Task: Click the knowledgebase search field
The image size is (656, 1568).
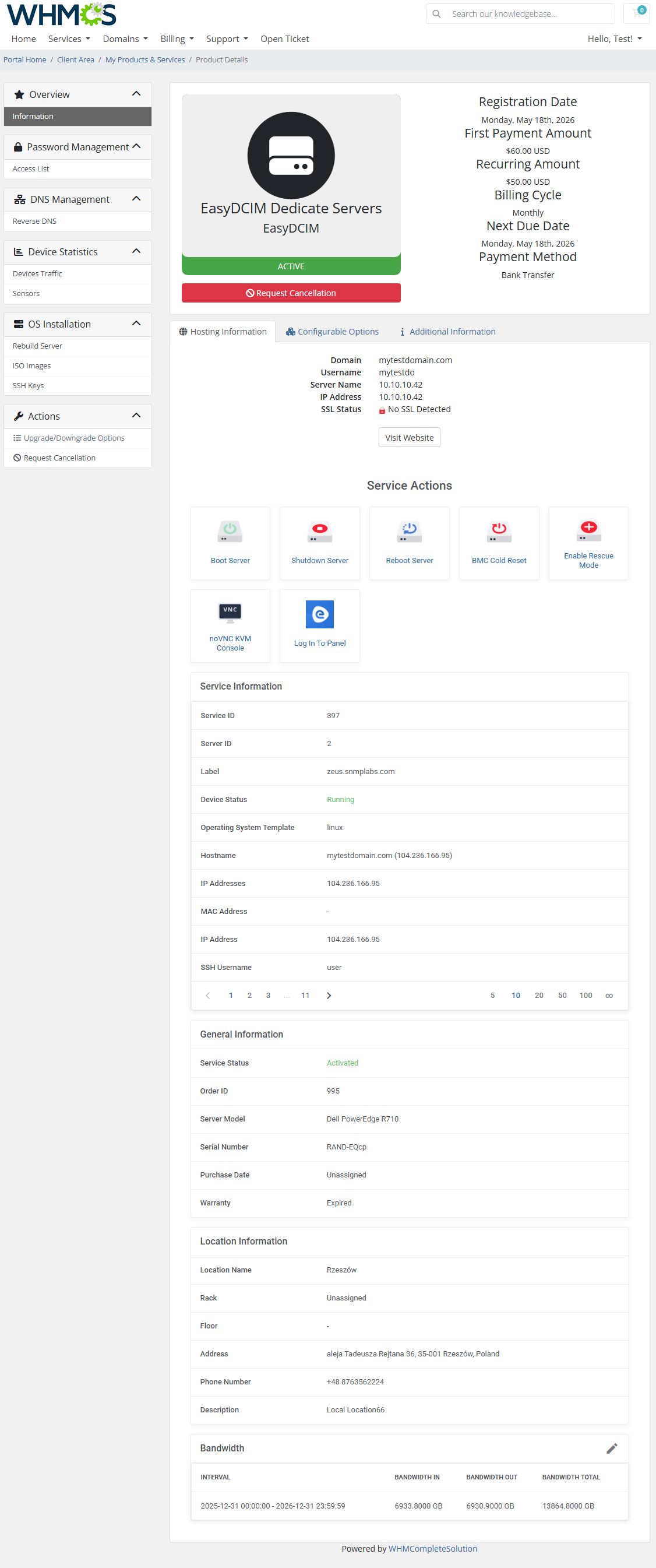Action: [530, 13]
